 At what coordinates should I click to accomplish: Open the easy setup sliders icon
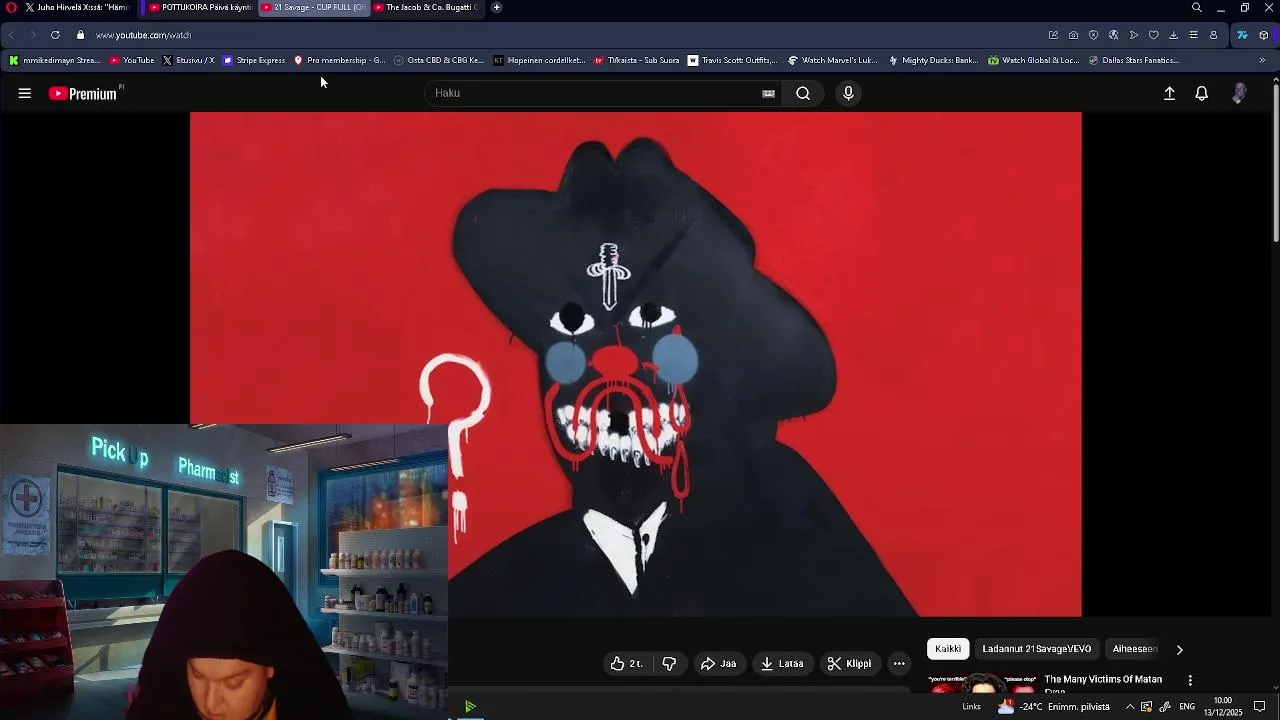(x=1193, y=35)
